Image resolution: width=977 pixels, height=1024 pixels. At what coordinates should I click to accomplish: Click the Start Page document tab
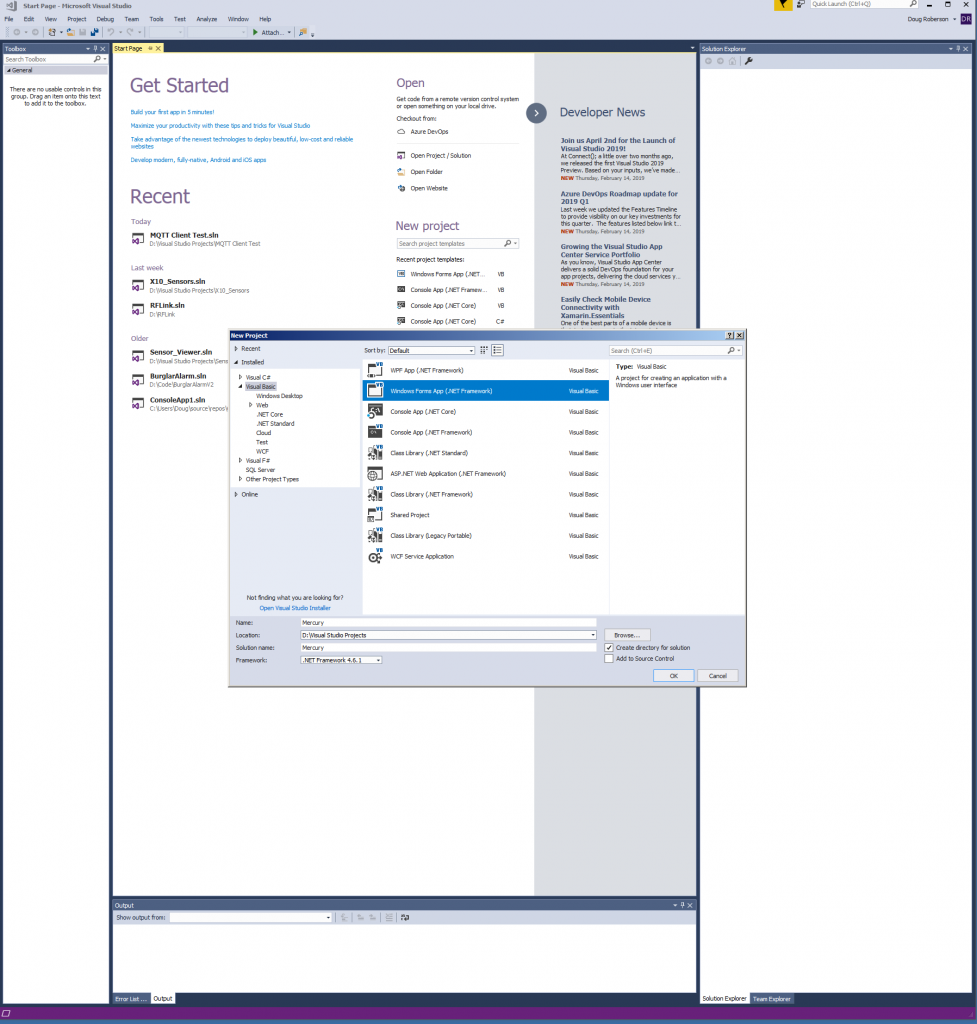coord(128,48)
